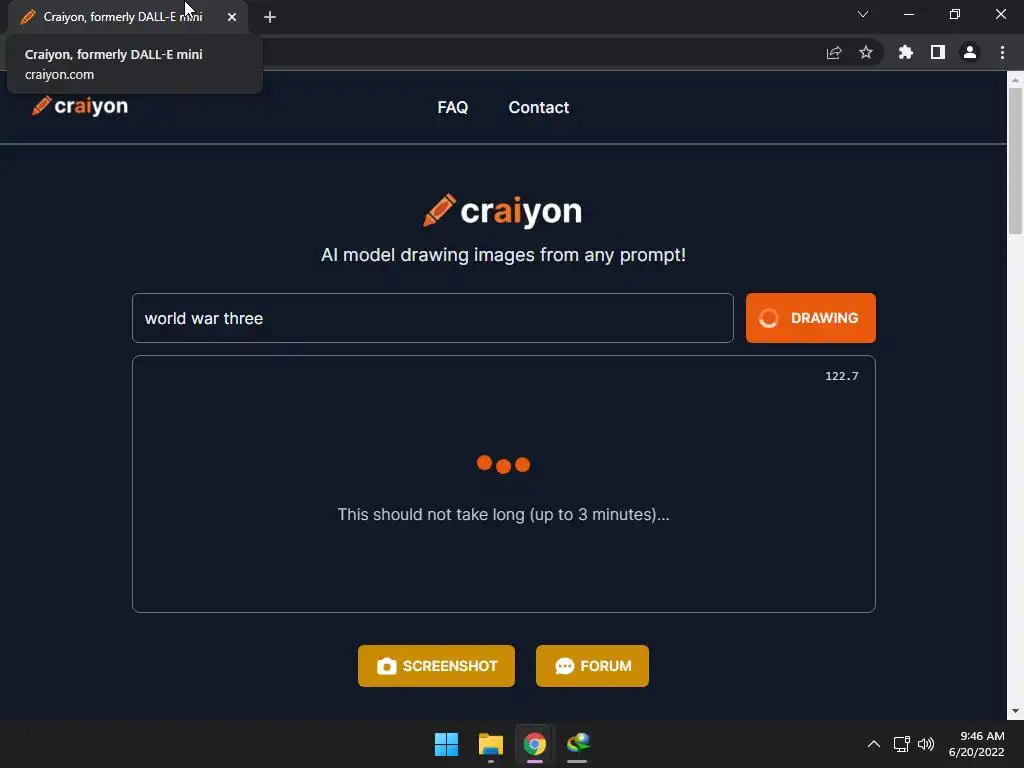This screenshot has width=1024, height=768.
Task: Open the Internet Download Manager taskbar icon
Action: [578, 744]
